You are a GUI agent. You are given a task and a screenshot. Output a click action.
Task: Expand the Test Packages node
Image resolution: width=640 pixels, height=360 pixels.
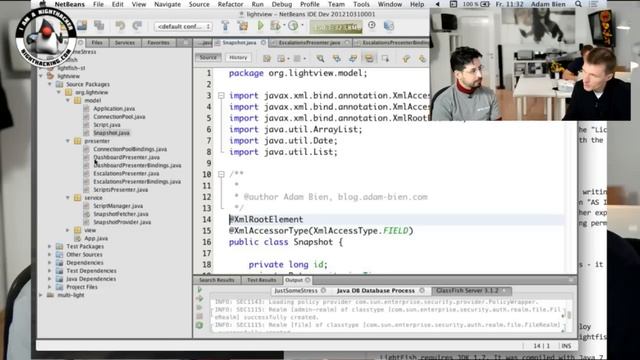[x=50, y=247]
